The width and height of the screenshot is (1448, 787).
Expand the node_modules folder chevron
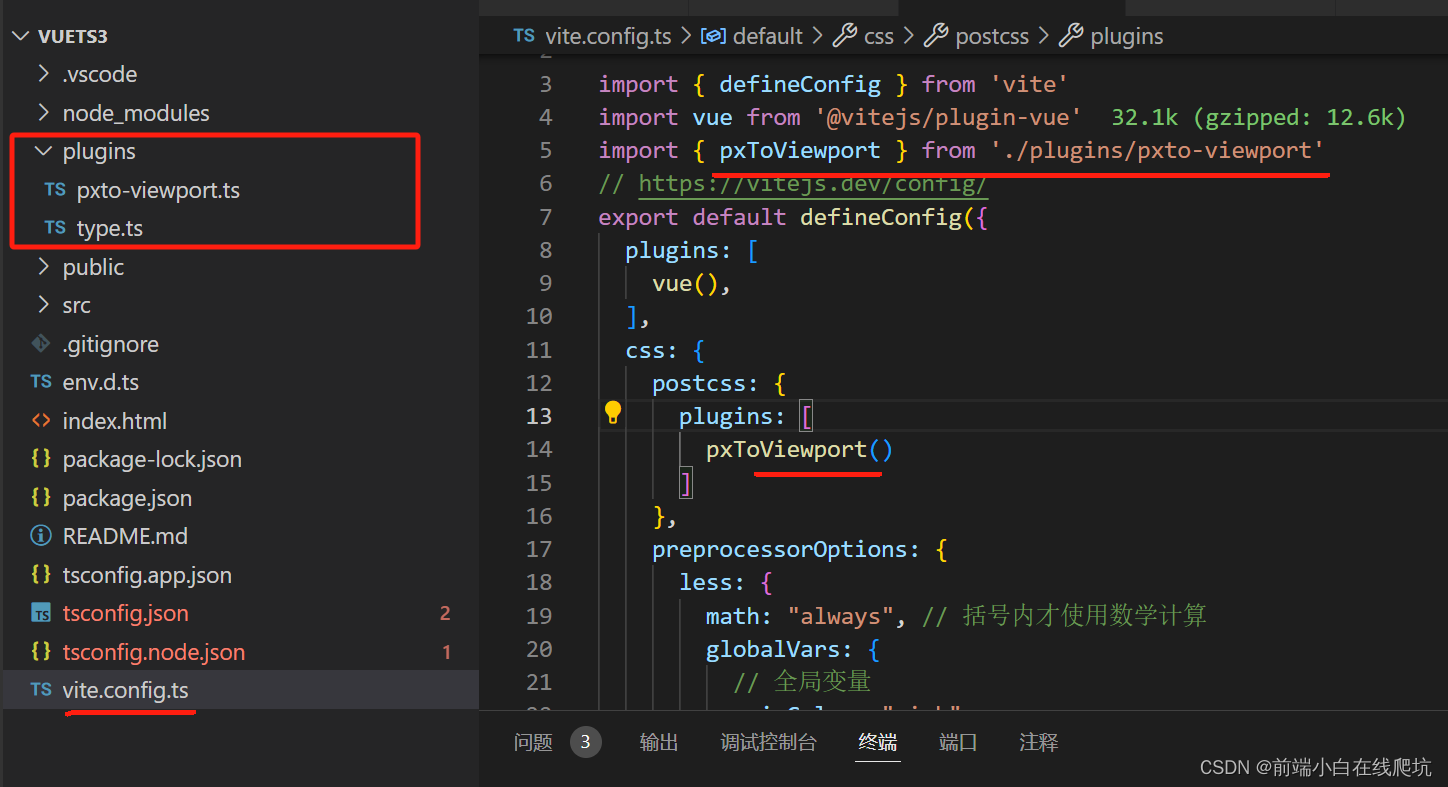pos(43,113)
